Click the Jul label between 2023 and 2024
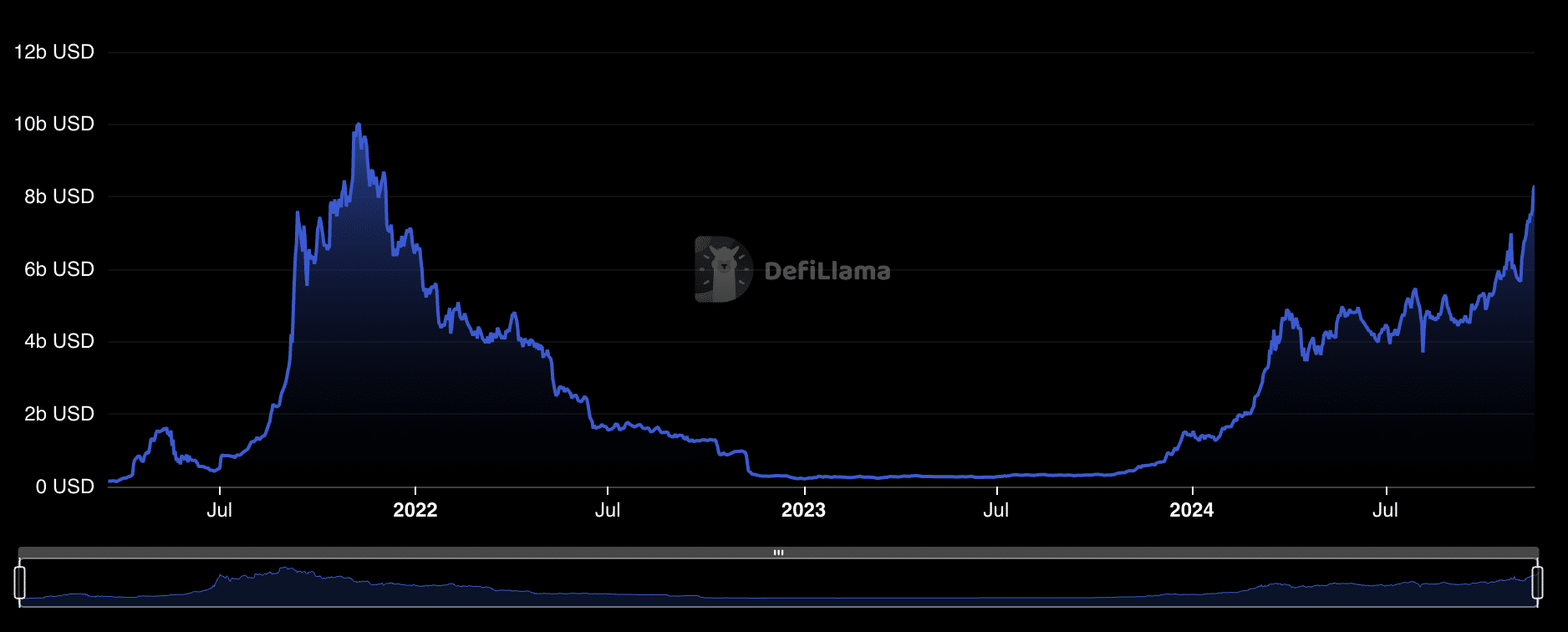1568x632 pixels. pos(996,510)
